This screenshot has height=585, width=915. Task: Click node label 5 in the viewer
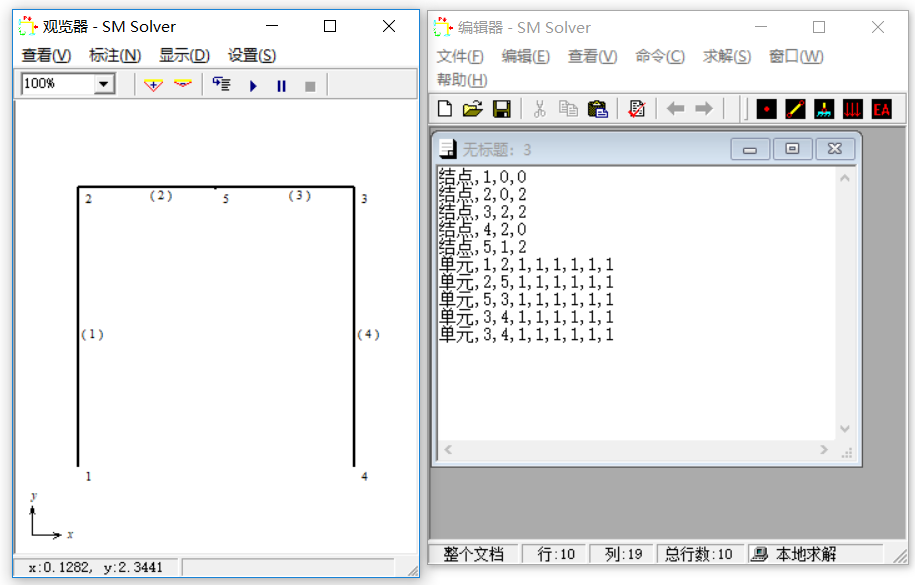(226, 199)
